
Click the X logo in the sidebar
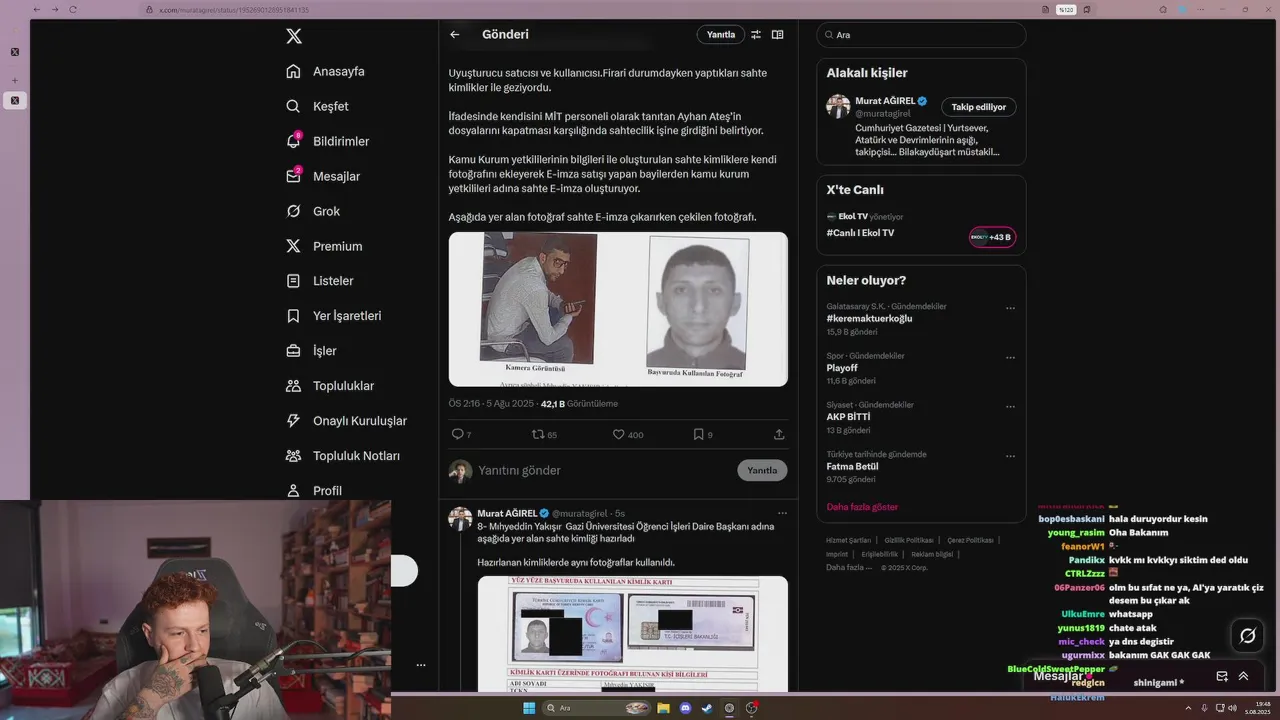tap(293, 36)
